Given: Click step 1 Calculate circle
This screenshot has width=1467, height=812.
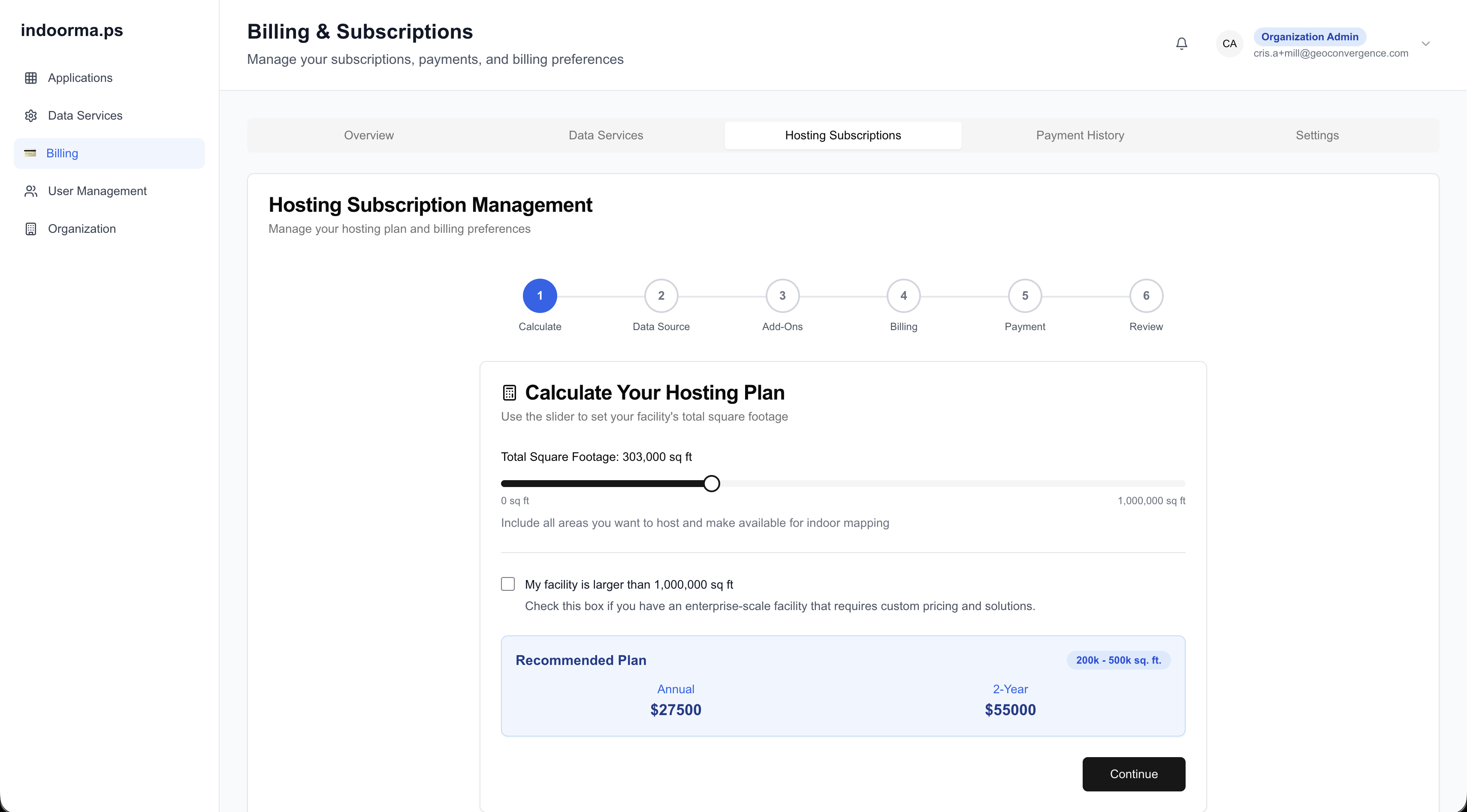Looking at the screenshot, I should click(540, 296).
